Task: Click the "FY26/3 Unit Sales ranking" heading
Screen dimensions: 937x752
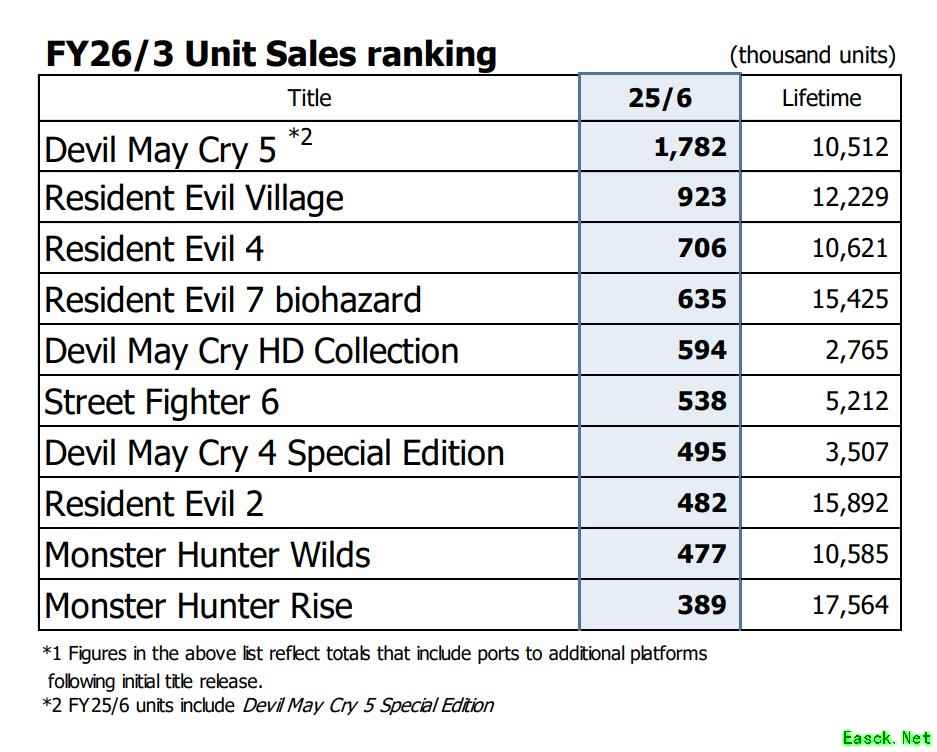Action: [271, 54]
